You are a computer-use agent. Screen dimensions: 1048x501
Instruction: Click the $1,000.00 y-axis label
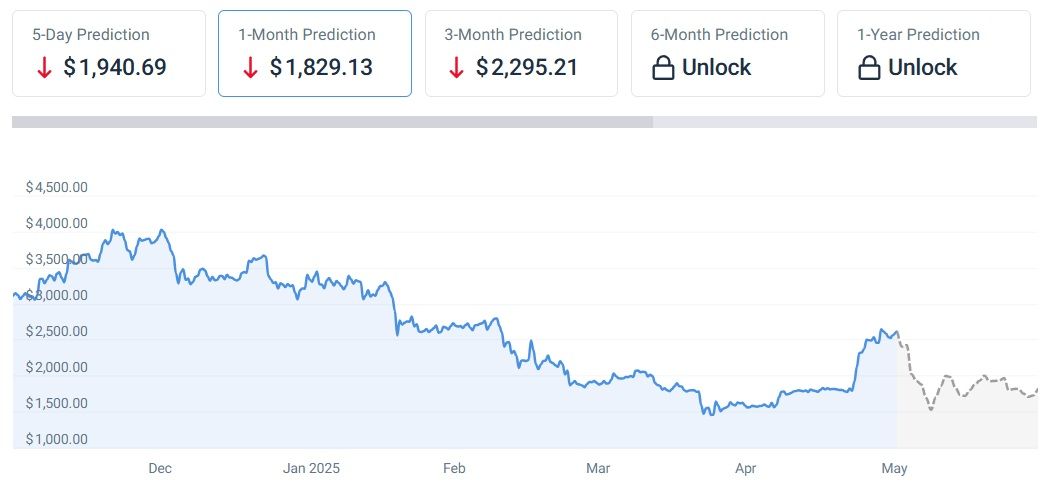(57, 439)
